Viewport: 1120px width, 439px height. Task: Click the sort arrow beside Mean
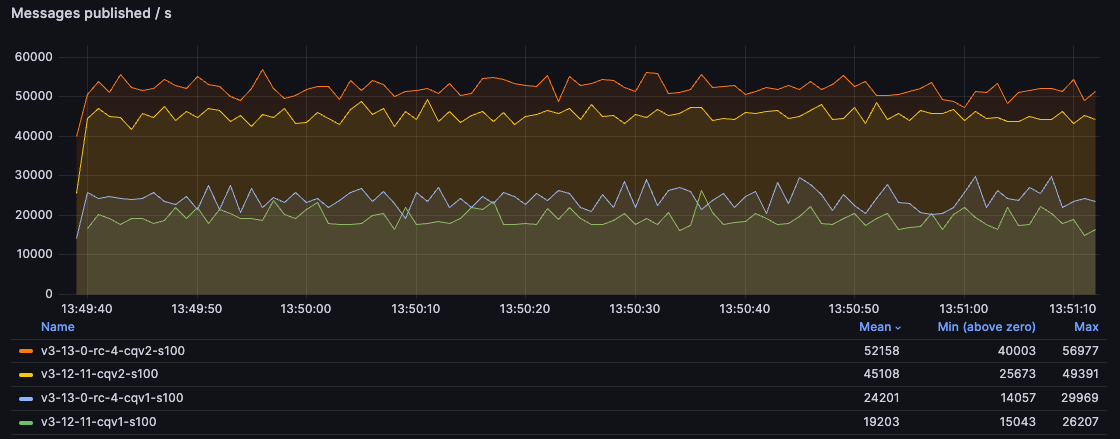click(896, 327)
